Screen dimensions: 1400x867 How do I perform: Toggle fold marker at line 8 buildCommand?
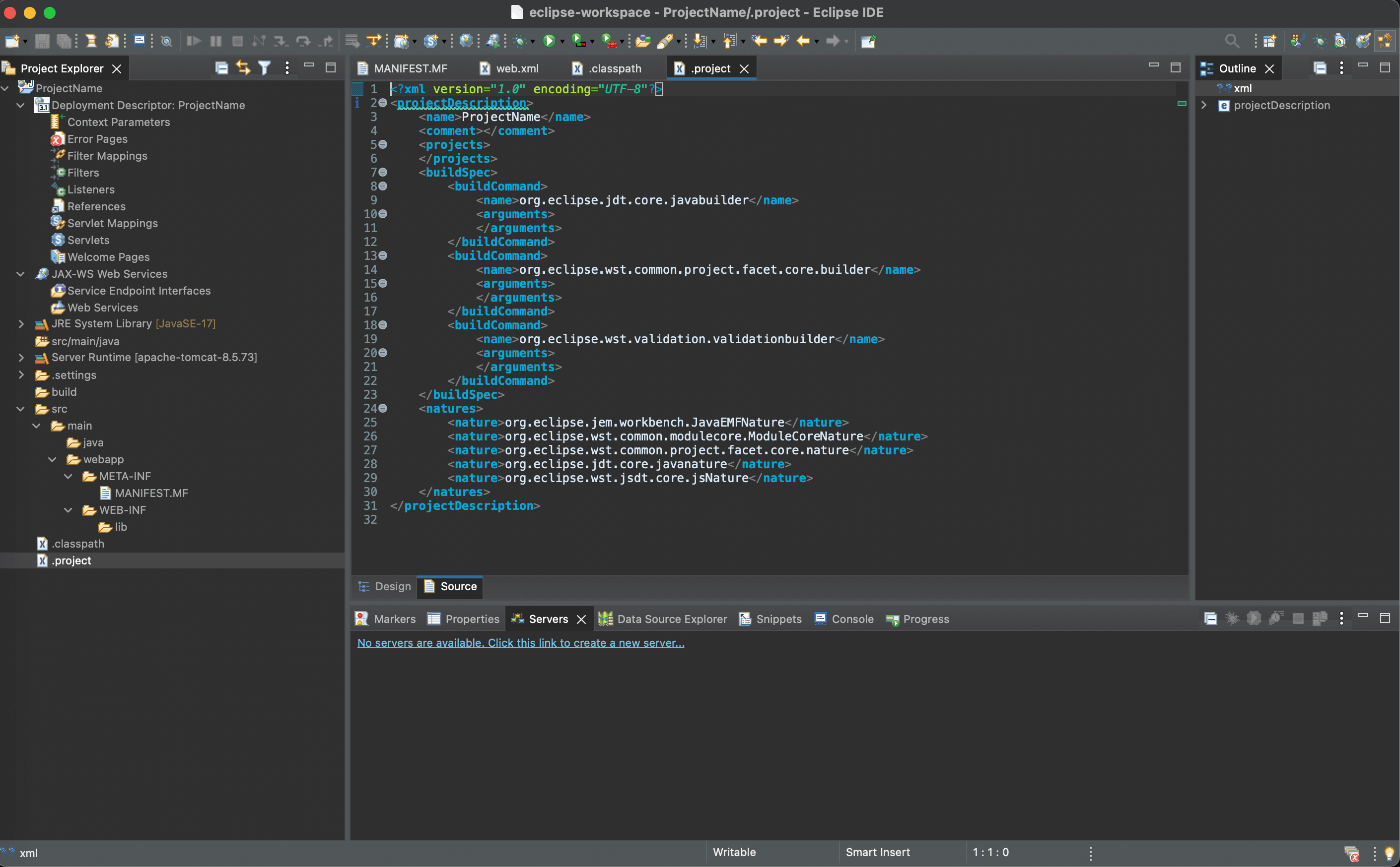pyautogui.click(x=383, y=186)
